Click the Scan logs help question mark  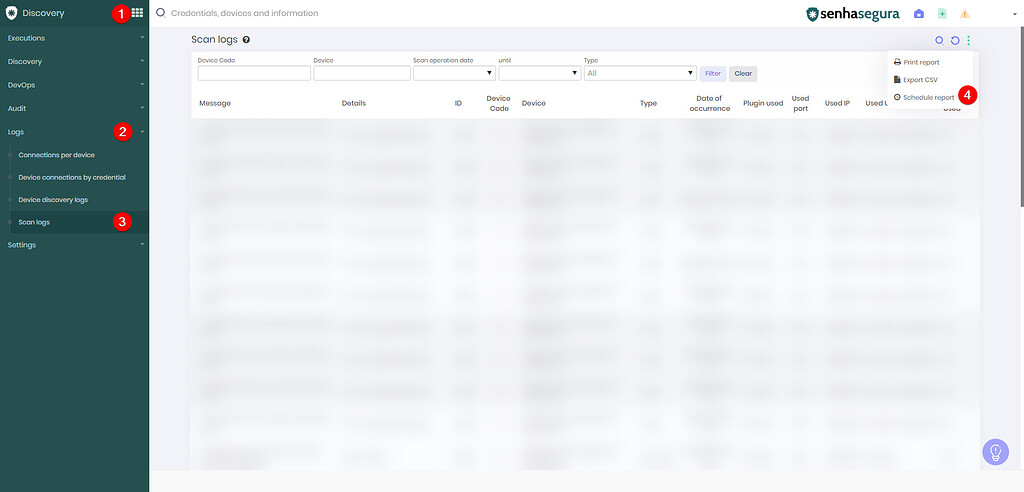pyautogui.click(x=246, y=40)
